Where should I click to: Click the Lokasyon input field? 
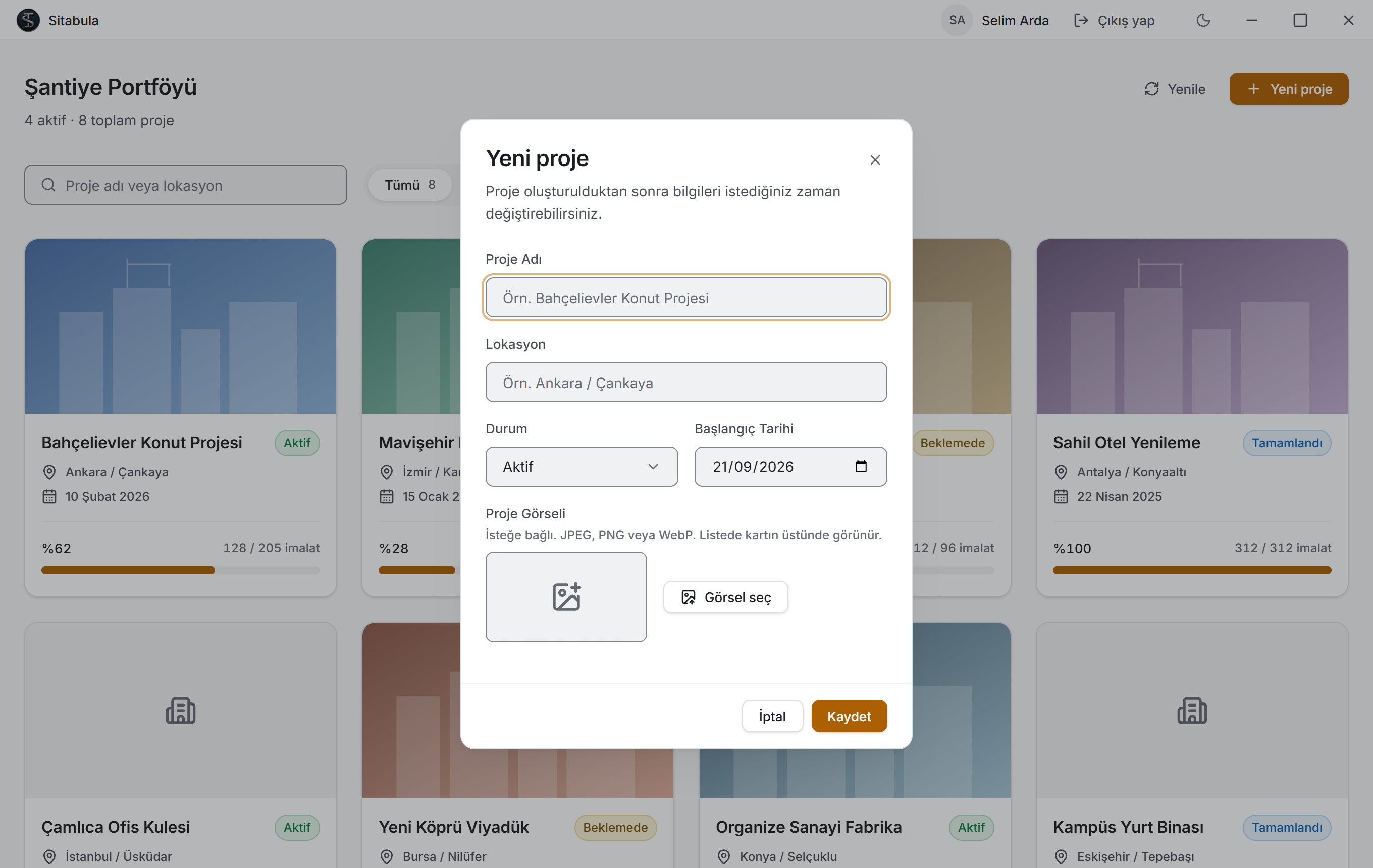[x=686, y=383]
